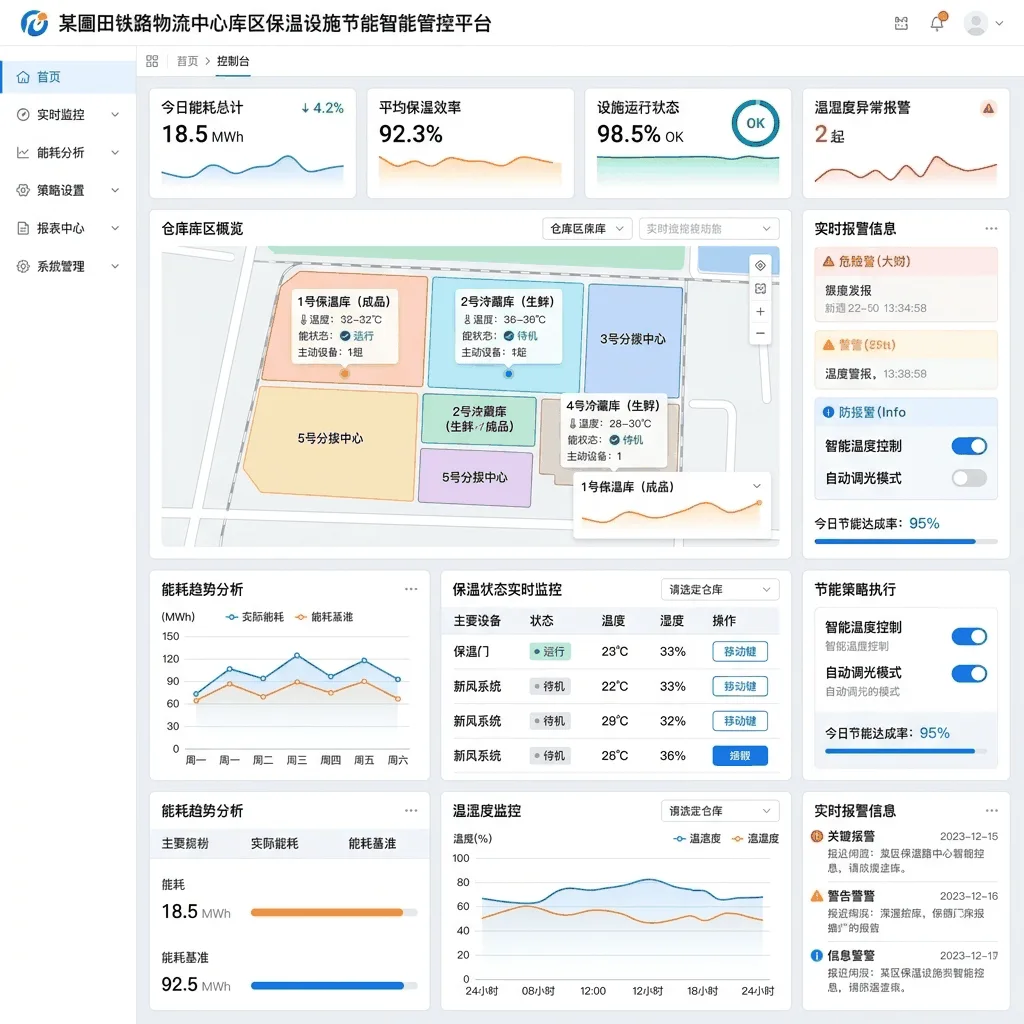Click the user avatar icon
Viewport: 1024px width, 1024px height.
(x=976, y=24)
